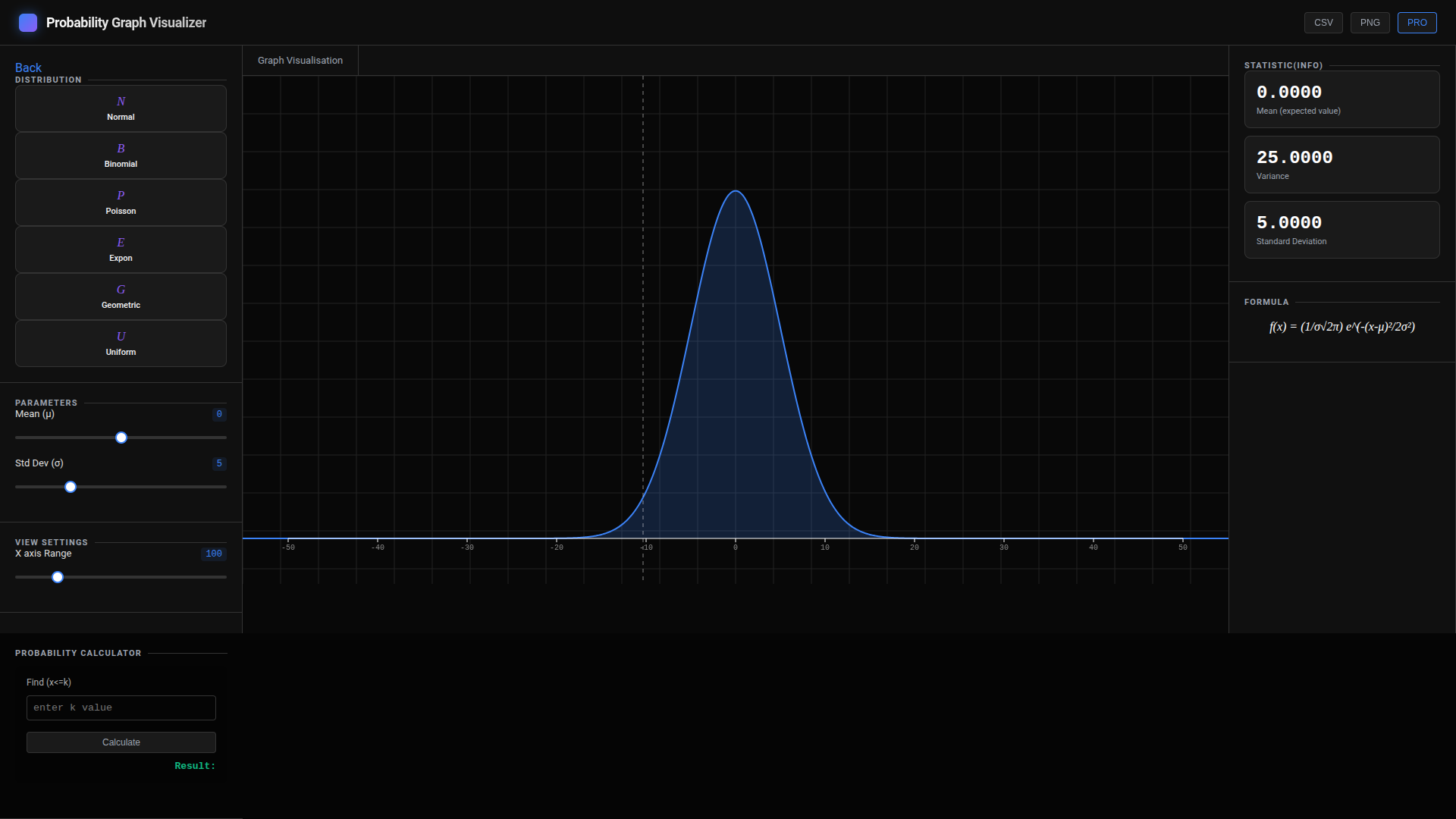The height and width of the screenshot is (819, 1456).
Task: Click the Mean (μ) slider handle
Action: [x=121, y=438]
